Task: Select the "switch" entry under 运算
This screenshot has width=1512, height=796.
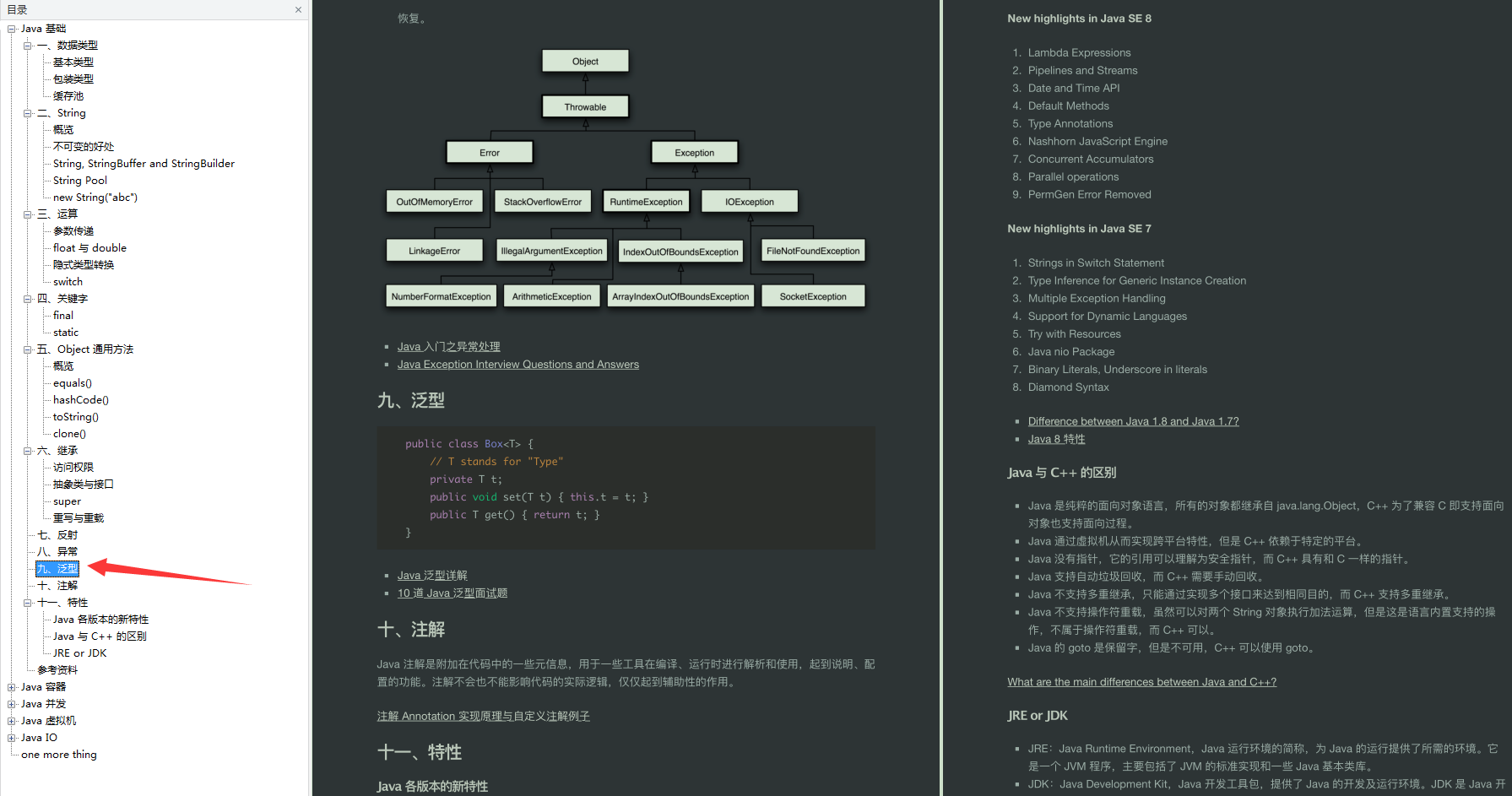Action: point(68,281)
